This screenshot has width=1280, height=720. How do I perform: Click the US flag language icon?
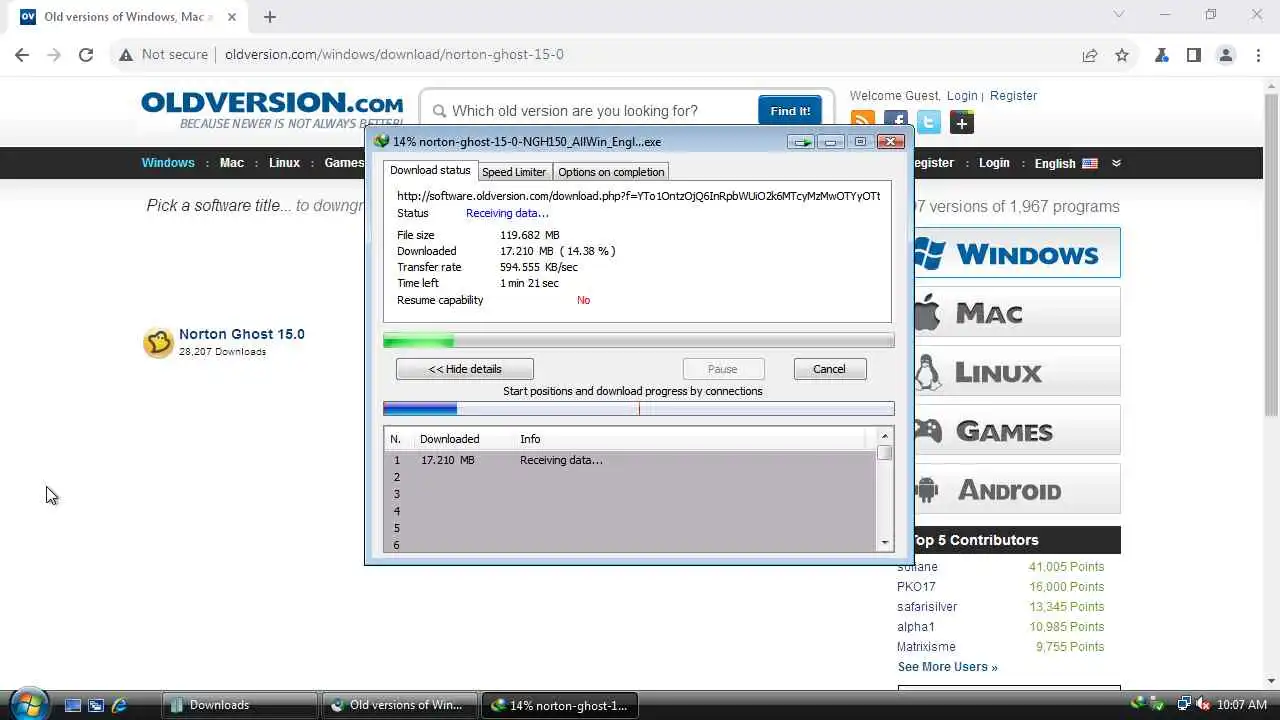(x=1090, y=163)
